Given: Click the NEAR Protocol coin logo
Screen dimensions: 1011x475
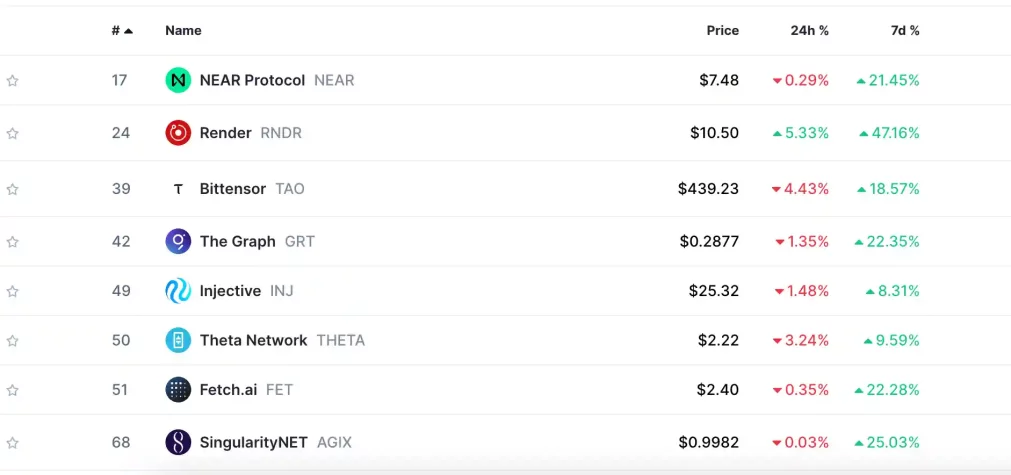Looking at the screenshot, I should click(178, 80).
